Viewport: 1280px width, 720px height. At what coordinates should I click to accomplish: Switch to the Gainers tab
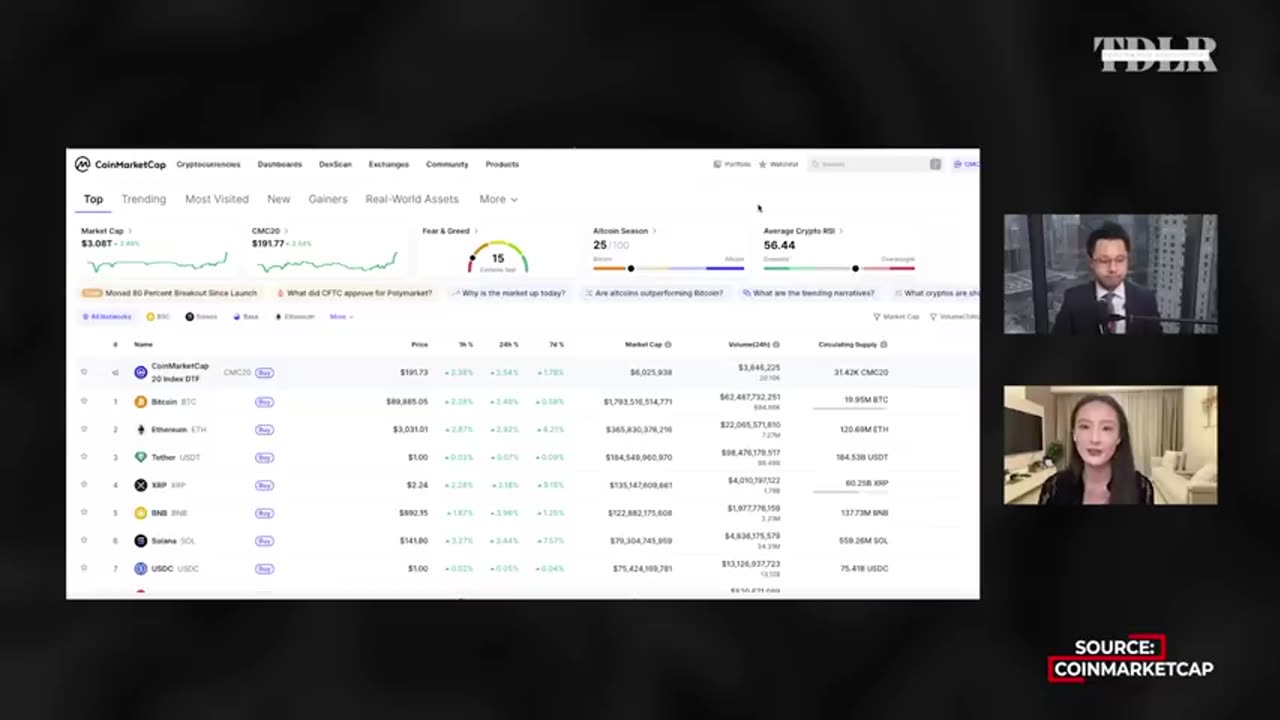coord(328,199)
